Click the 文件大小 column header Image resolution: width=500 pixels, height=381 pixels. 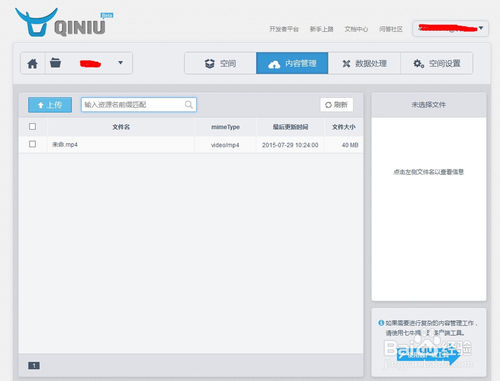(x=343, y=127)
